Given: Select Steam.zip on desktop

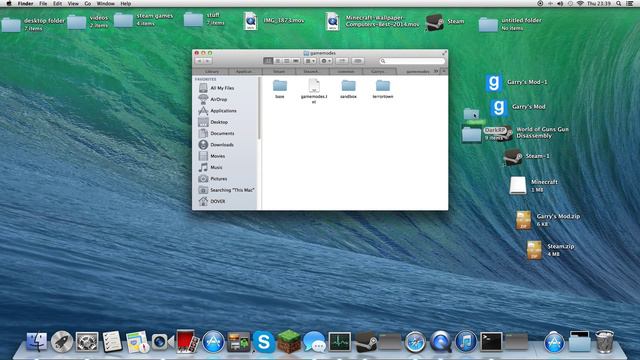Looking at the screenshot, I should pyautogui.click(x=534, y=250).
